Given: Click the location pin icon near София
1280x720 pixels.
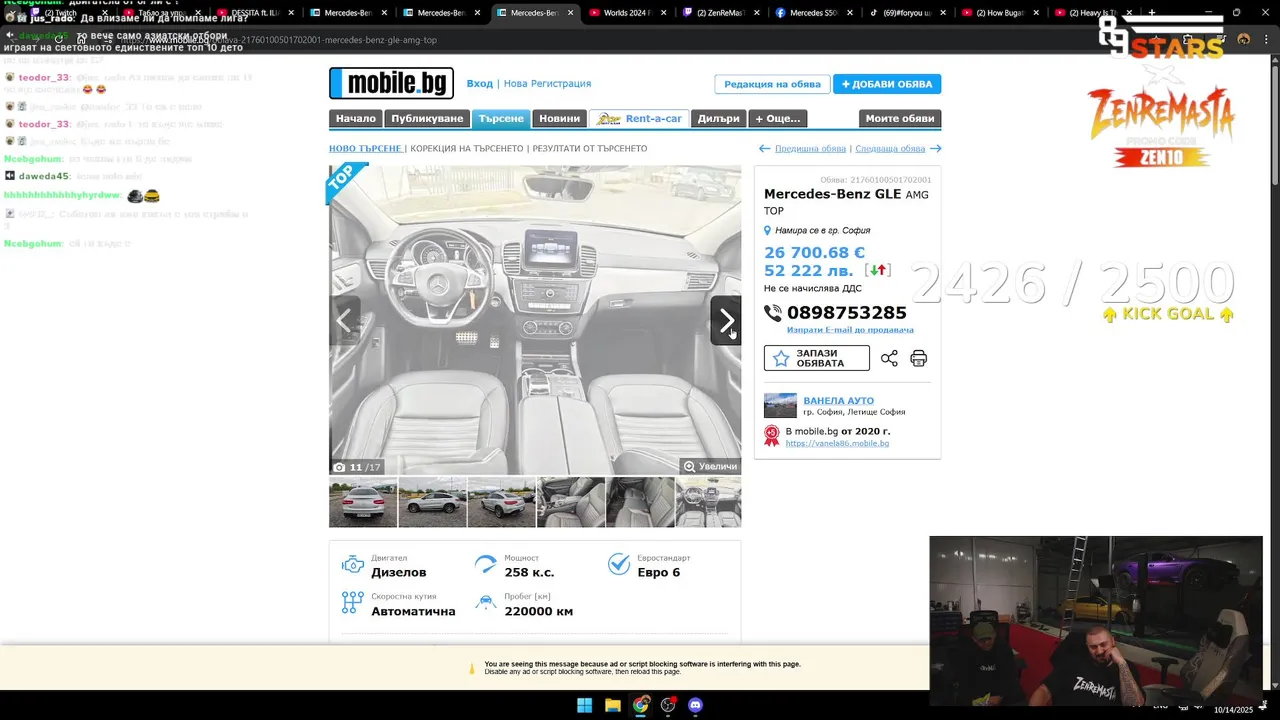Looking at the screenshot, I should point(768,231).
